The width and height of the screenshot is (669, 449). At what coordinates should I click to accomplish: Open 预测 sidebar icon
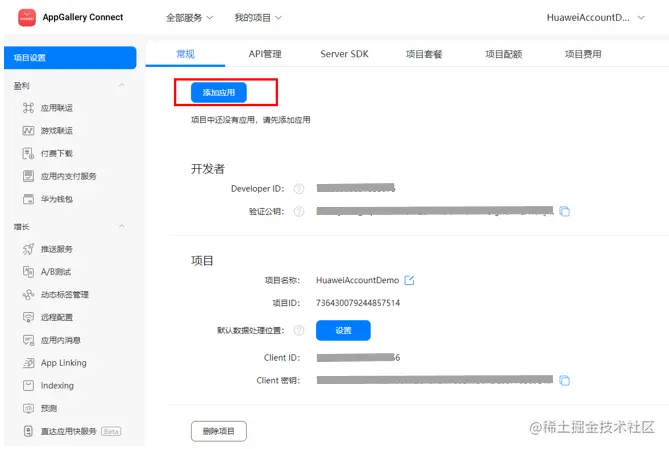point(28,408)
